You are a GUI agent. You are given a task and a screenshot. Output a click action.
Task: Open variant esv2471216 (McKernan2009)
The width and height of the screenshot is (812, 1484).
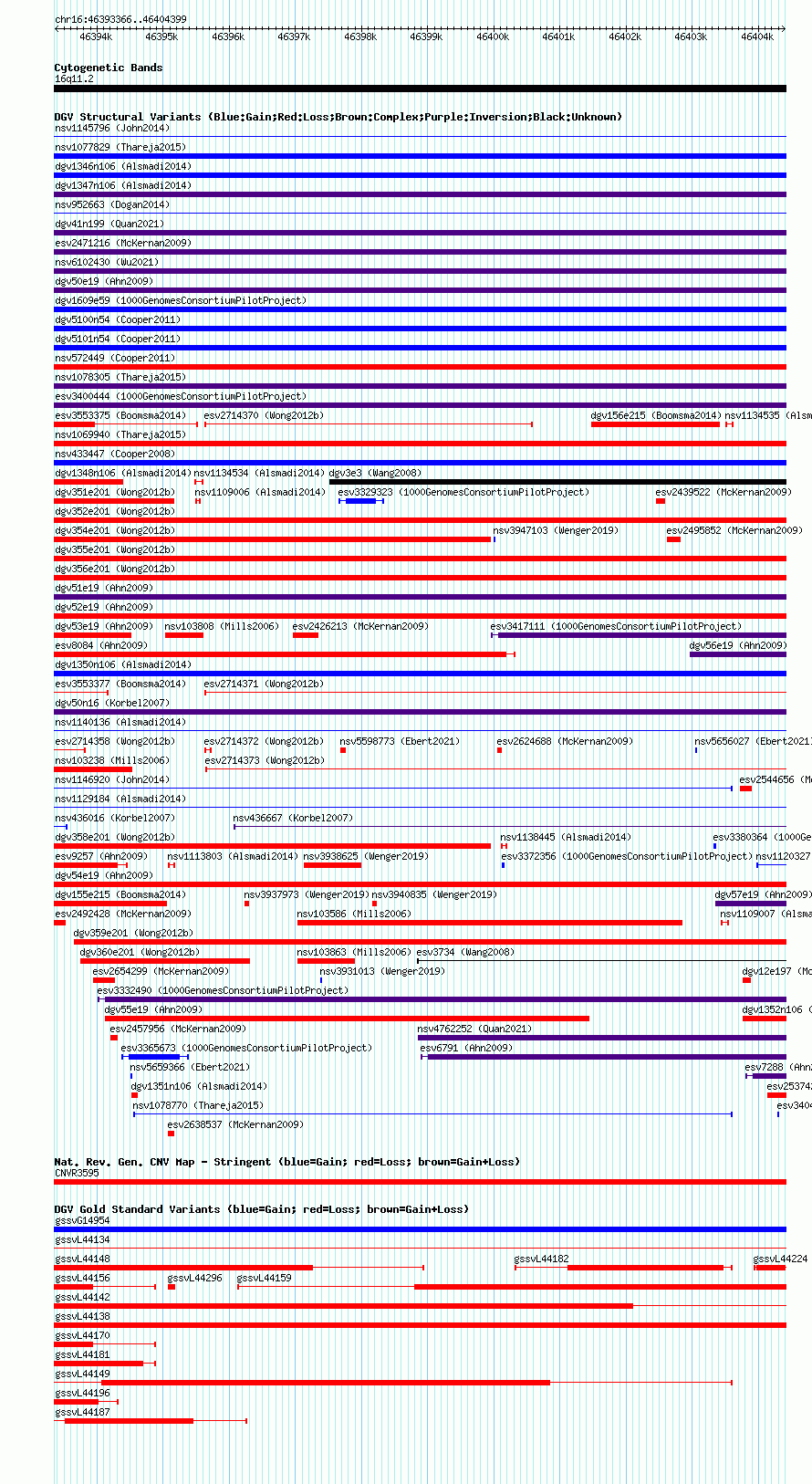[x=123, y=243]
